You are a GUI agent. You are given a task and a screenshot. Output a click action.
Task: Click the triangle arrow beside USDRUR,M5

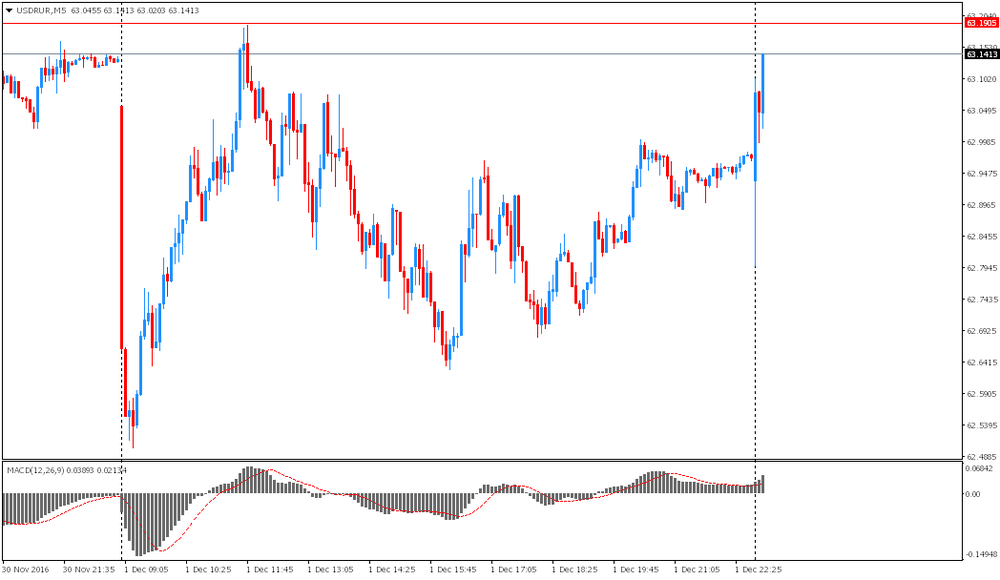pyautogui.click(x=9, y=10)
